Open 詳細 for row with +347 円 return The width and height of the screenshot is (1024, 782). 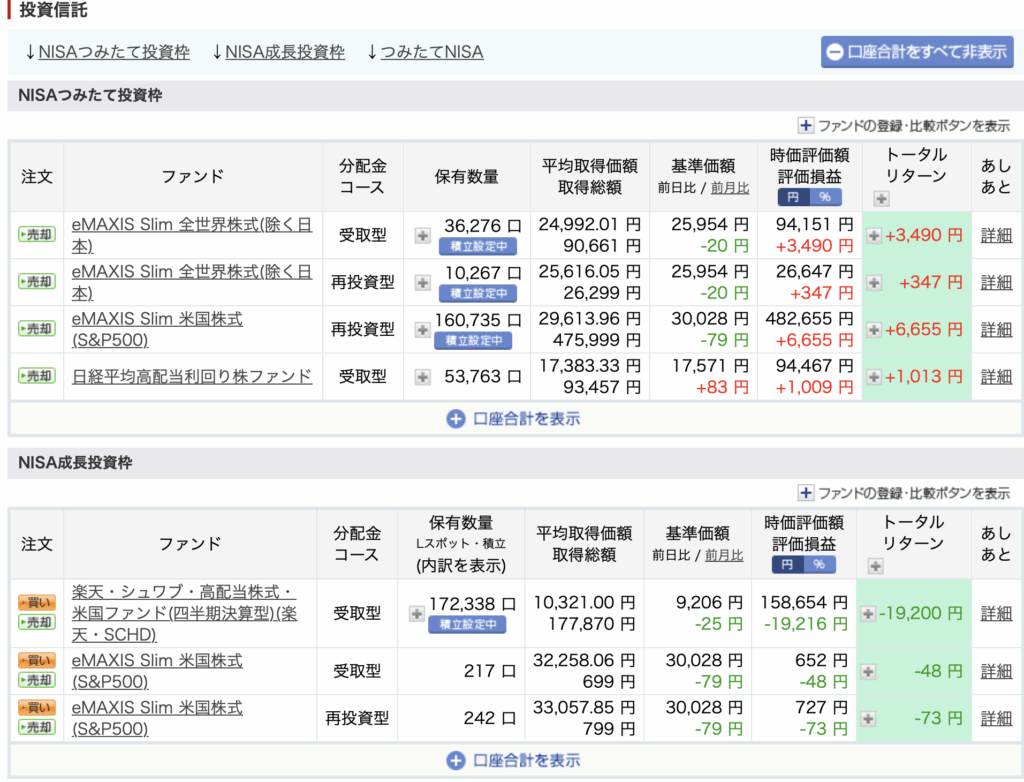click(996, 282)
